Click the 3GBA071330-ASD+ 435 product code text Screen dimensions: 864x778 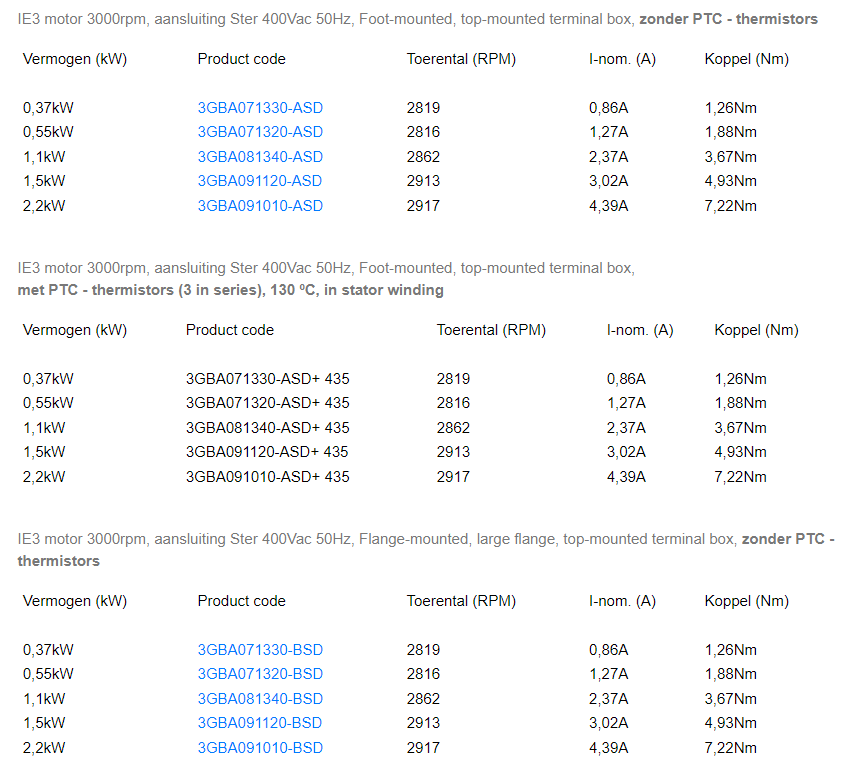[x=267, y=379]
